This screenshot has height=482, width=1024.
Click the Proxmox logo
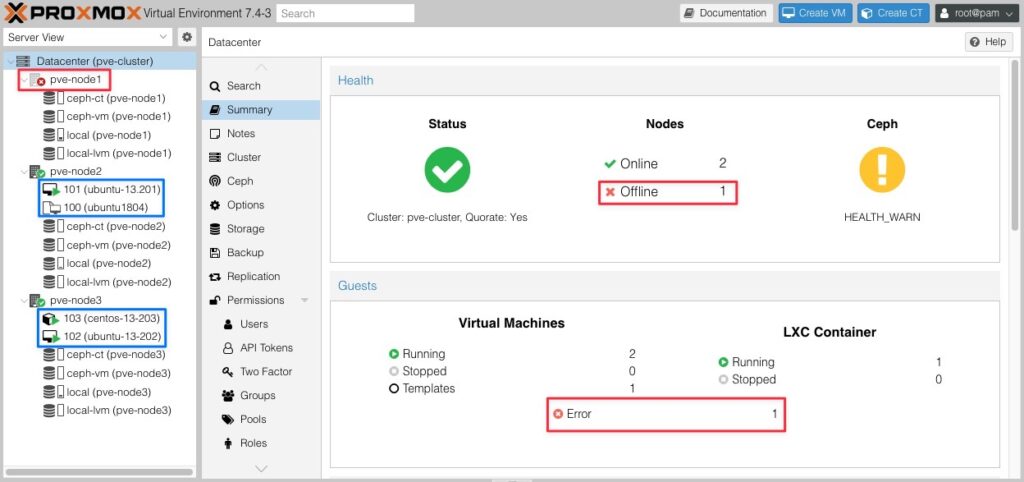tap(72, 13)
